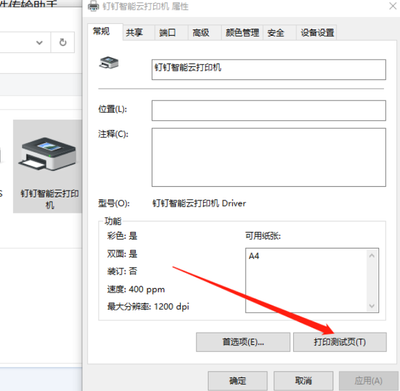Click the 钉钉智能云打印机 Driver model text
Image resolution: width=400 pixels, height=391 pixels.
click(199, 203)
